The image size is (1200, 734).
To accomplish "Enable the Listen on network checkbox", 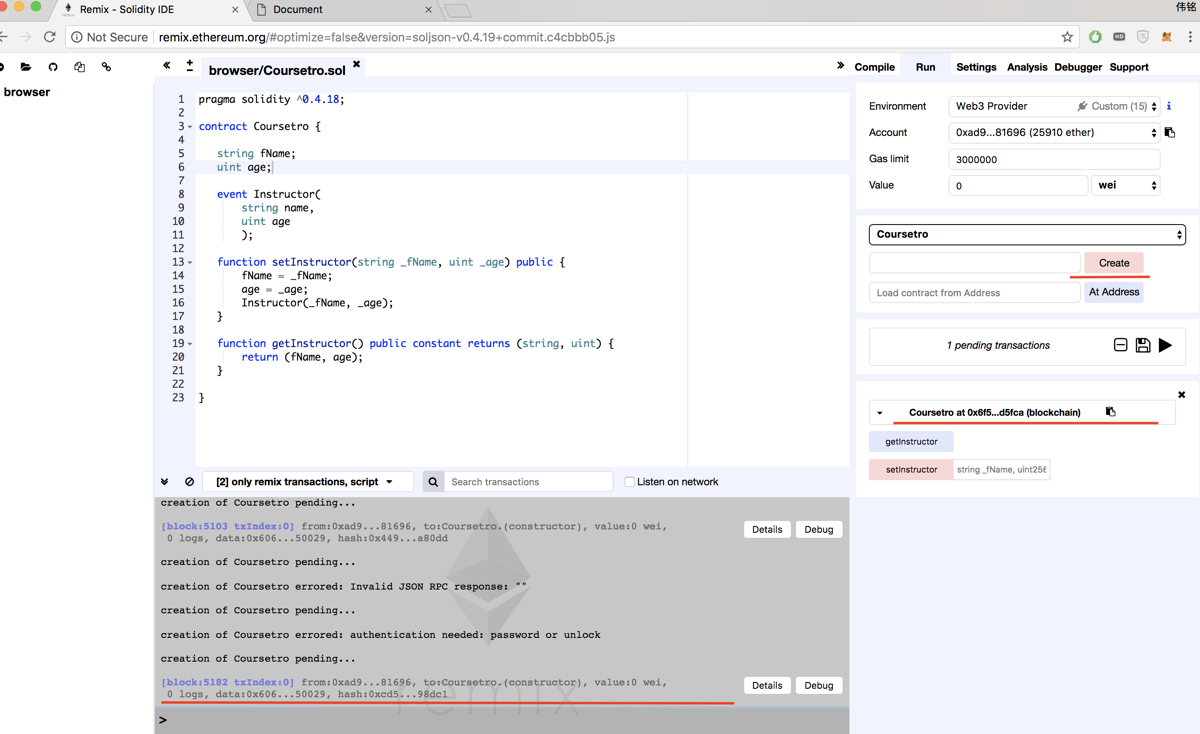I will pyautogui.click(x=629, y=482).
